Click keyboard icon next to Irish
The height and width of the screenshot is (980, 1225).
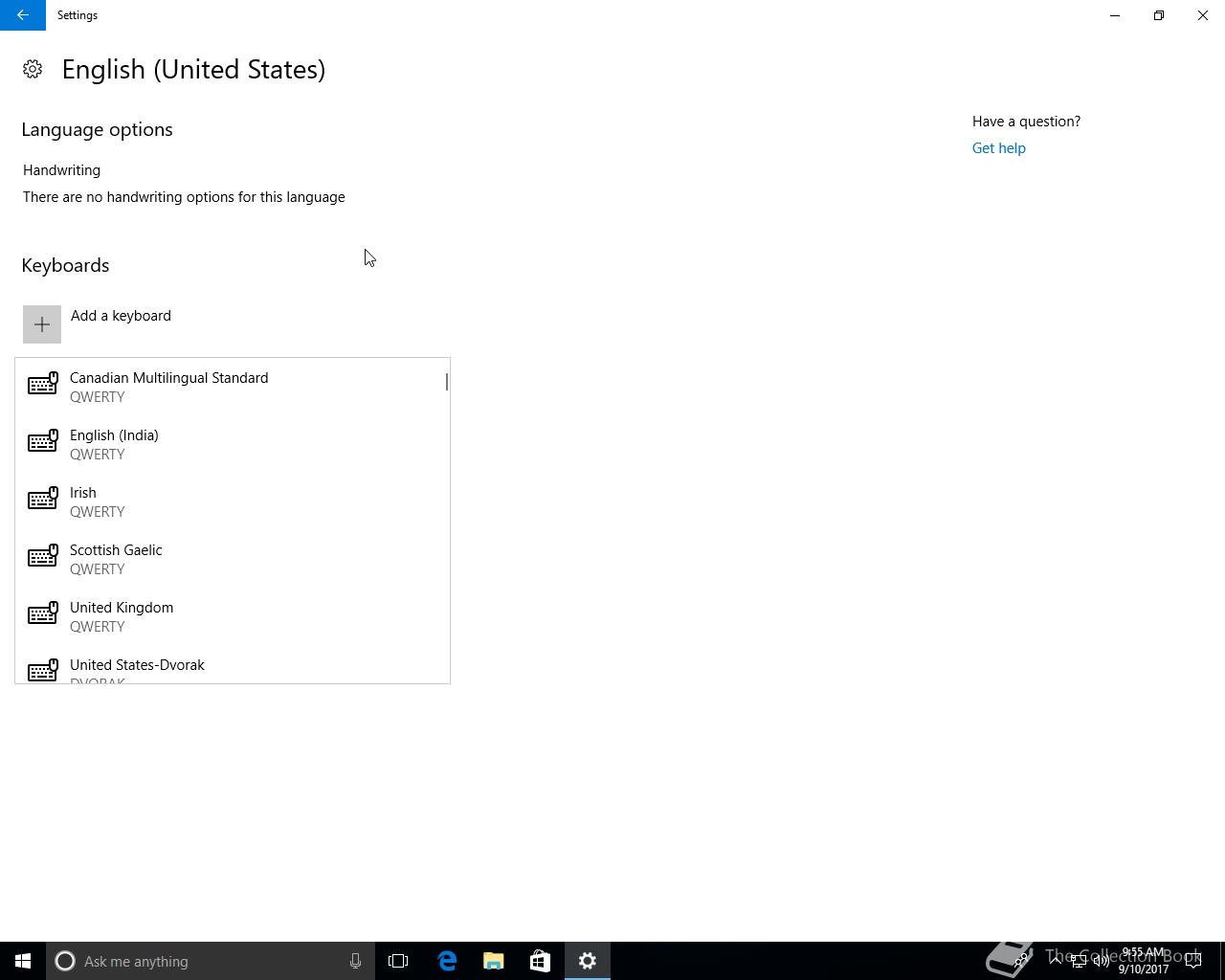point(43,499)
